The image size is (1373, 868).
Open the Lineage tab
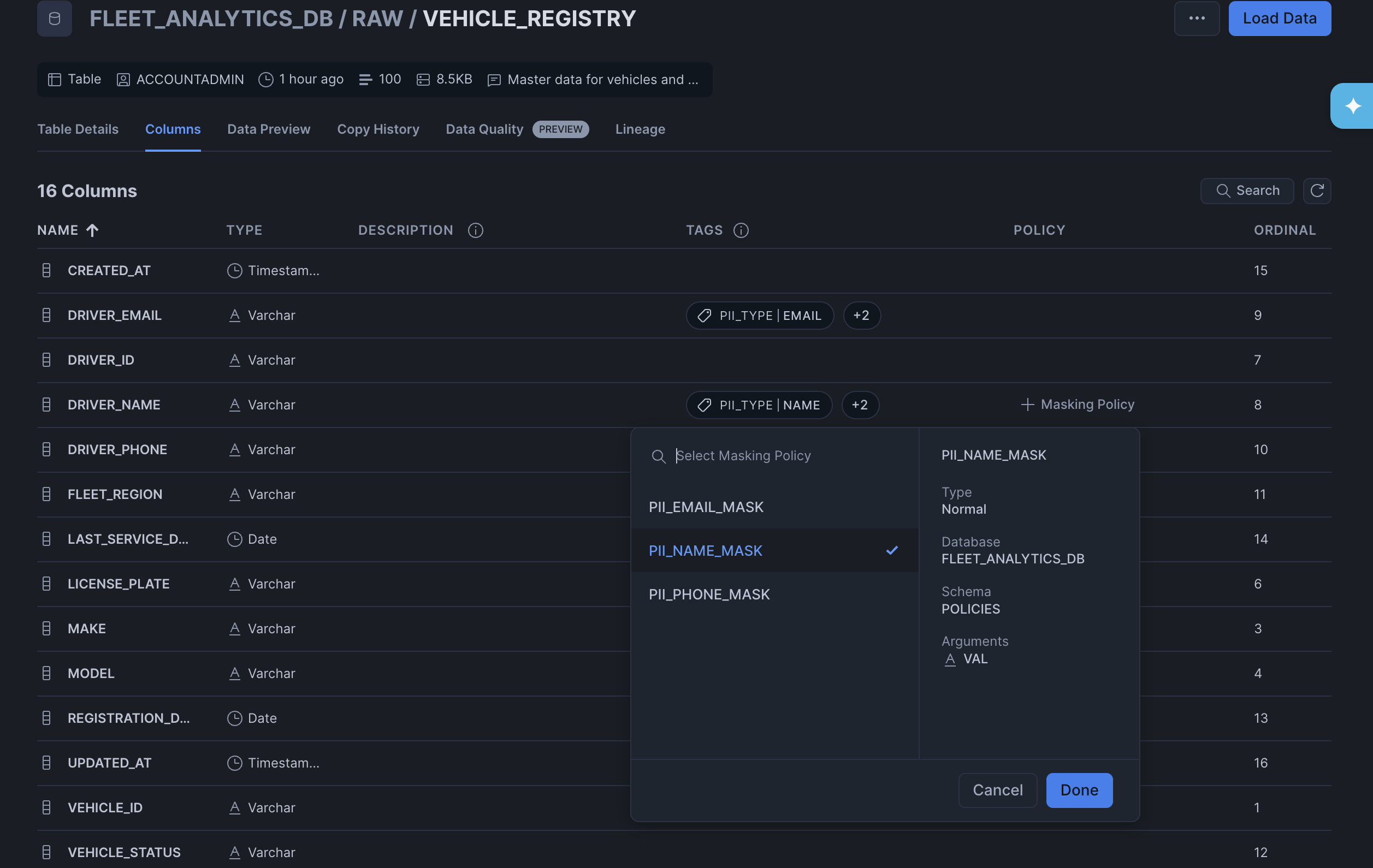coord(640,129)
